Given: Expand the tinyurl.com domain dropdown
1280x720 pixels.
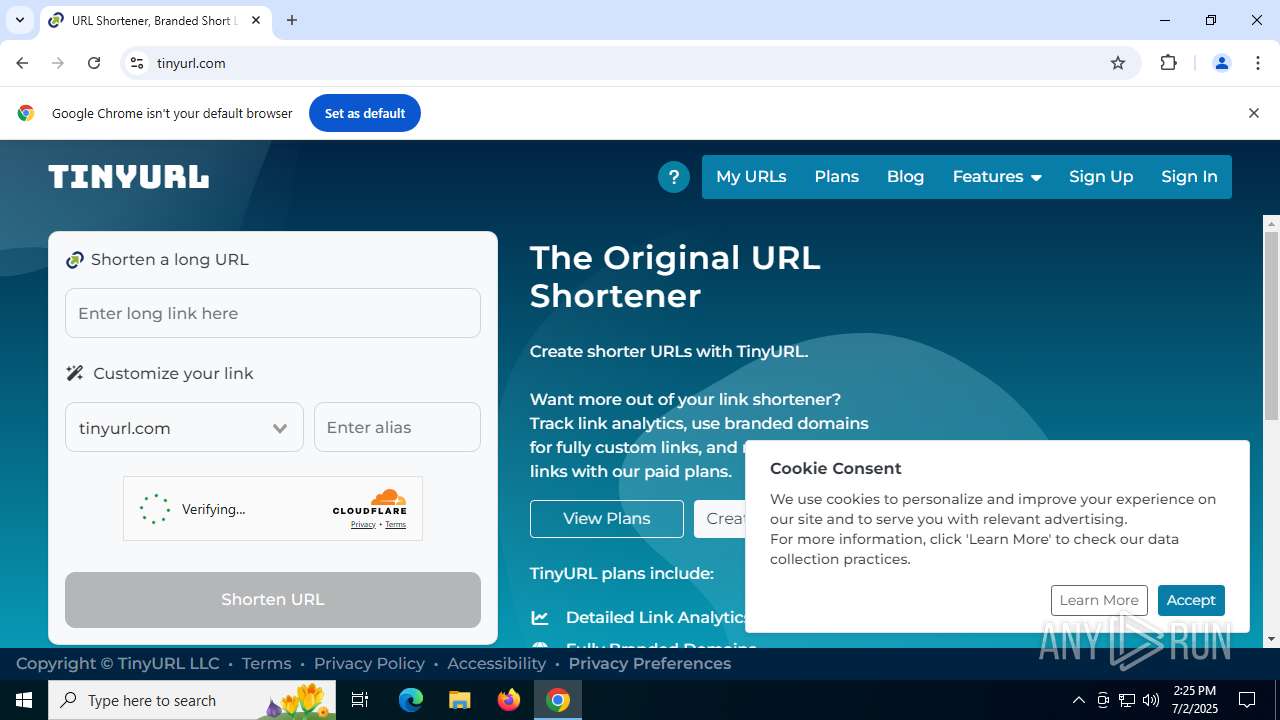Looking at the screenshot, I should point(184,428).
